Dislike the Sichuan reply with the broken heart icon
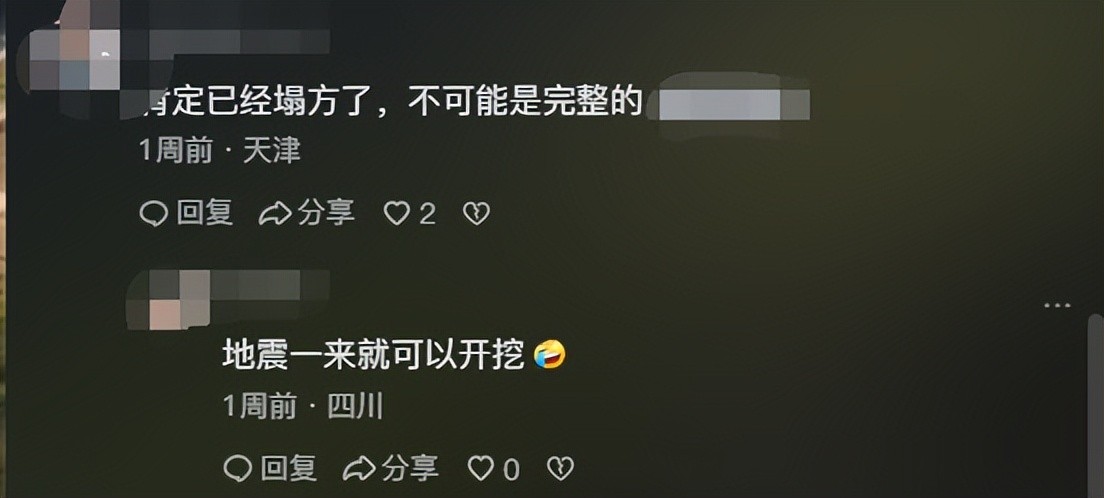 (x=561, y=468)
